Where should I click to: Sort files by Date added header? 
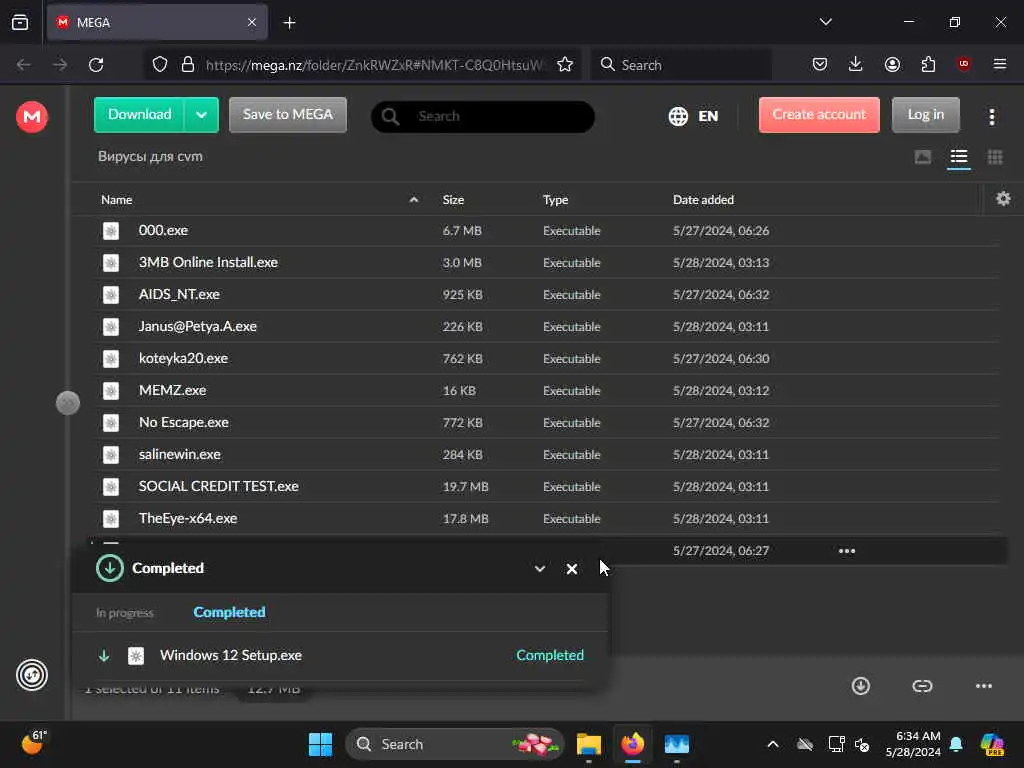click(703, 200)
